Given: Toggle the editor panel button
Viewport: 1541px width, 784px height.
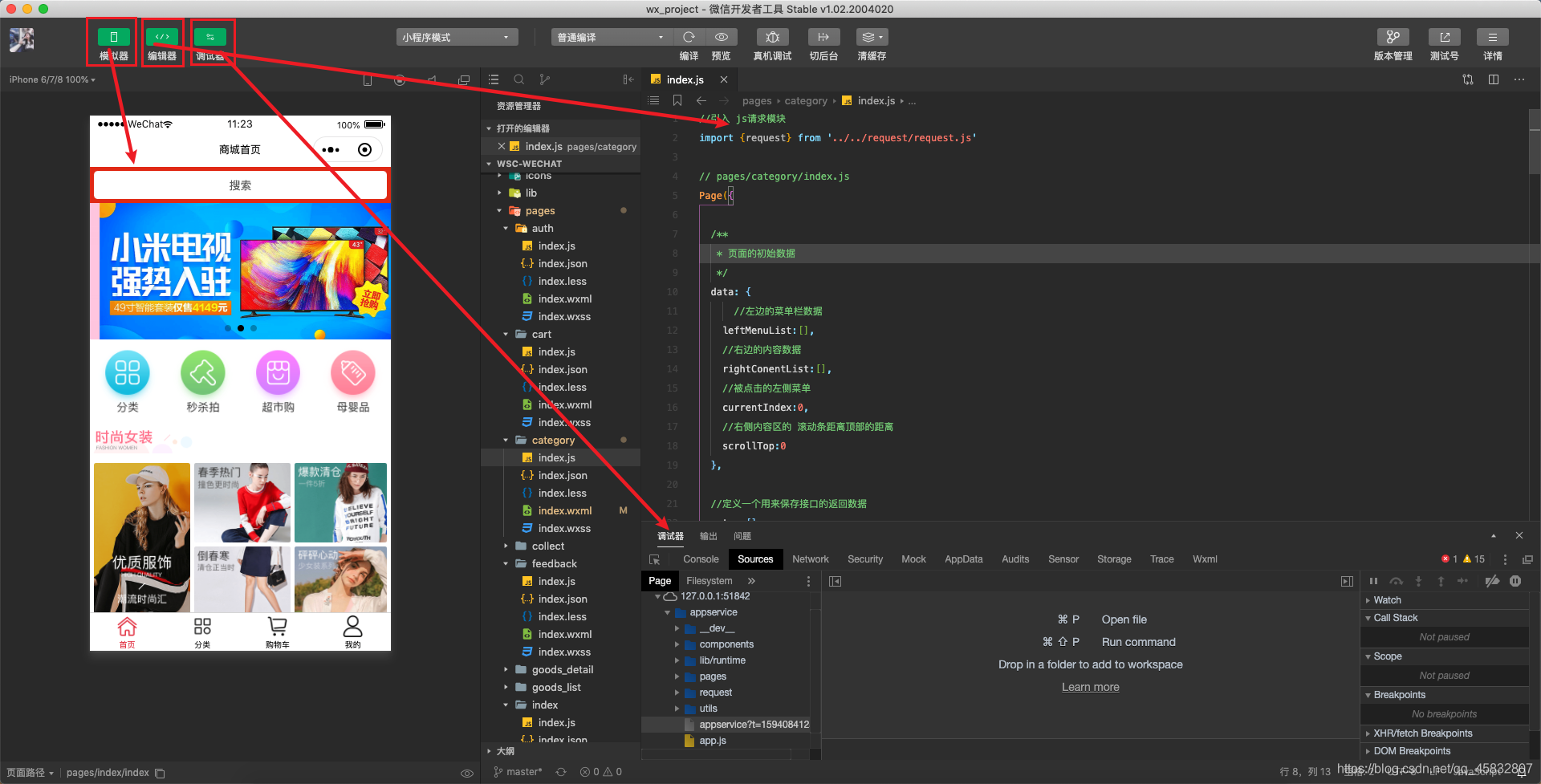Looking at the screenshot, I should tap(161, 37).
